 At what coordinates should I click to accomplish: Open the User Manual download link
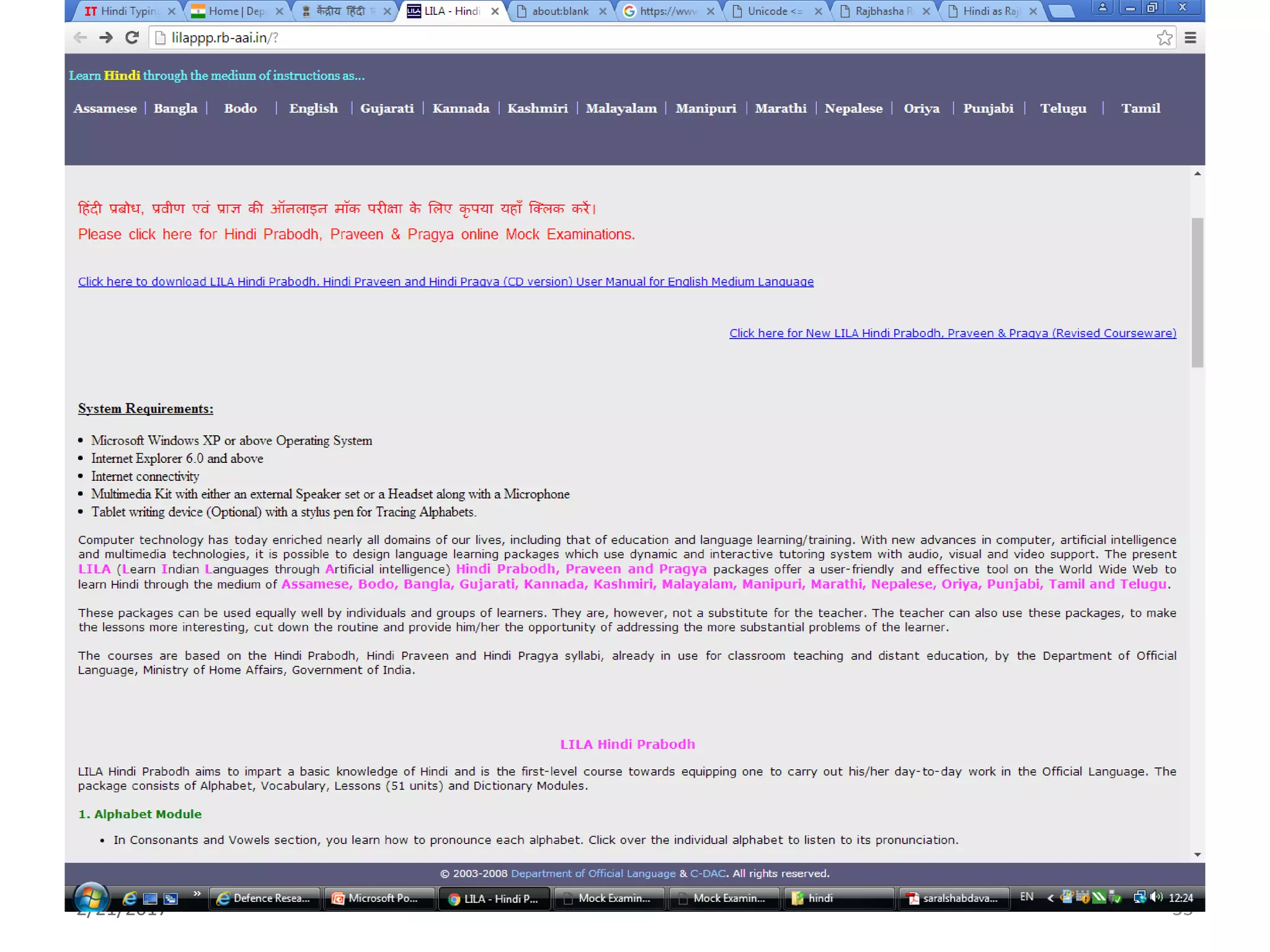coord(445,282)
